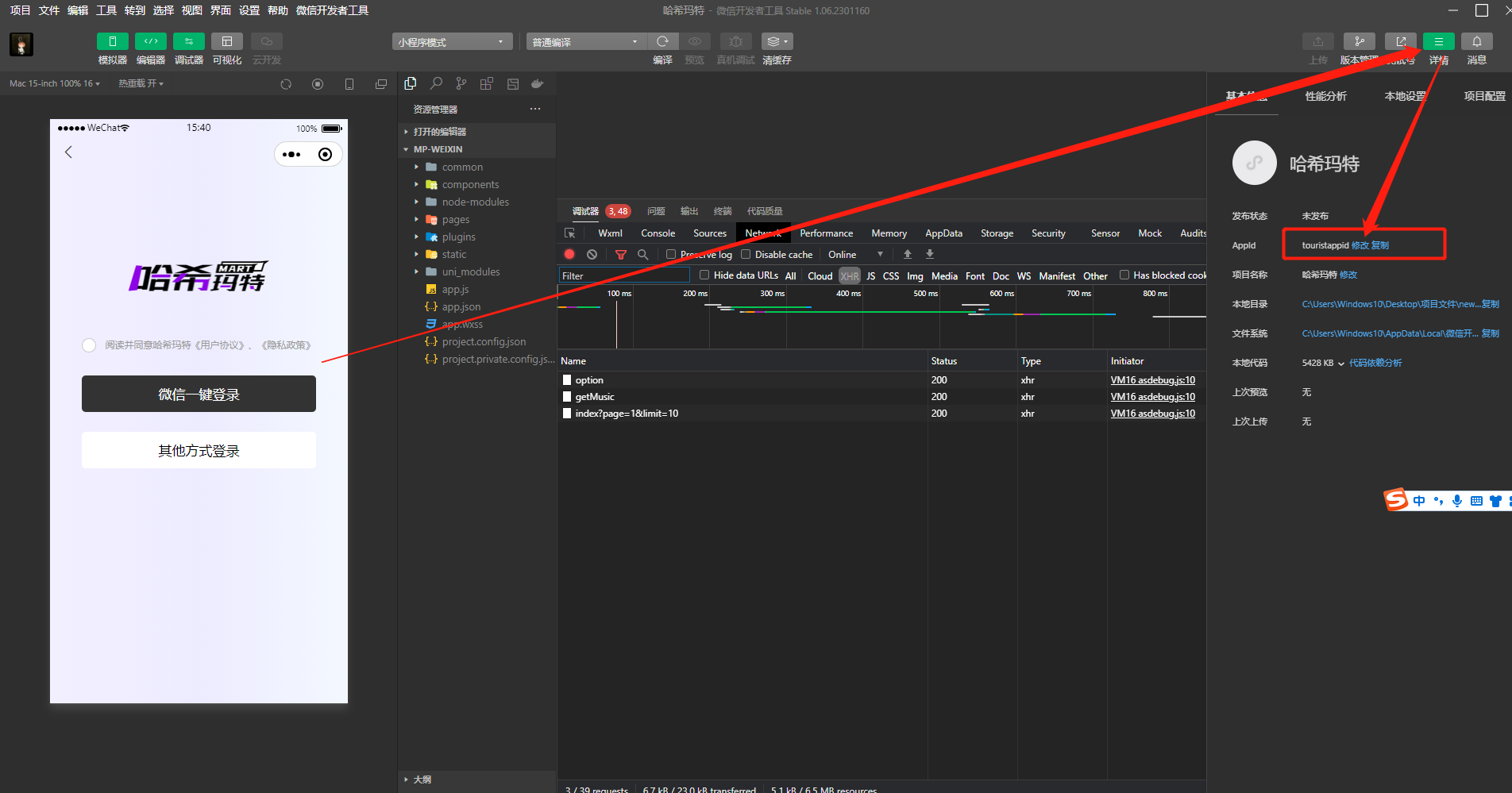
Task: Toggle the network filter funnel icon
Action: click(x=621, y=254)
